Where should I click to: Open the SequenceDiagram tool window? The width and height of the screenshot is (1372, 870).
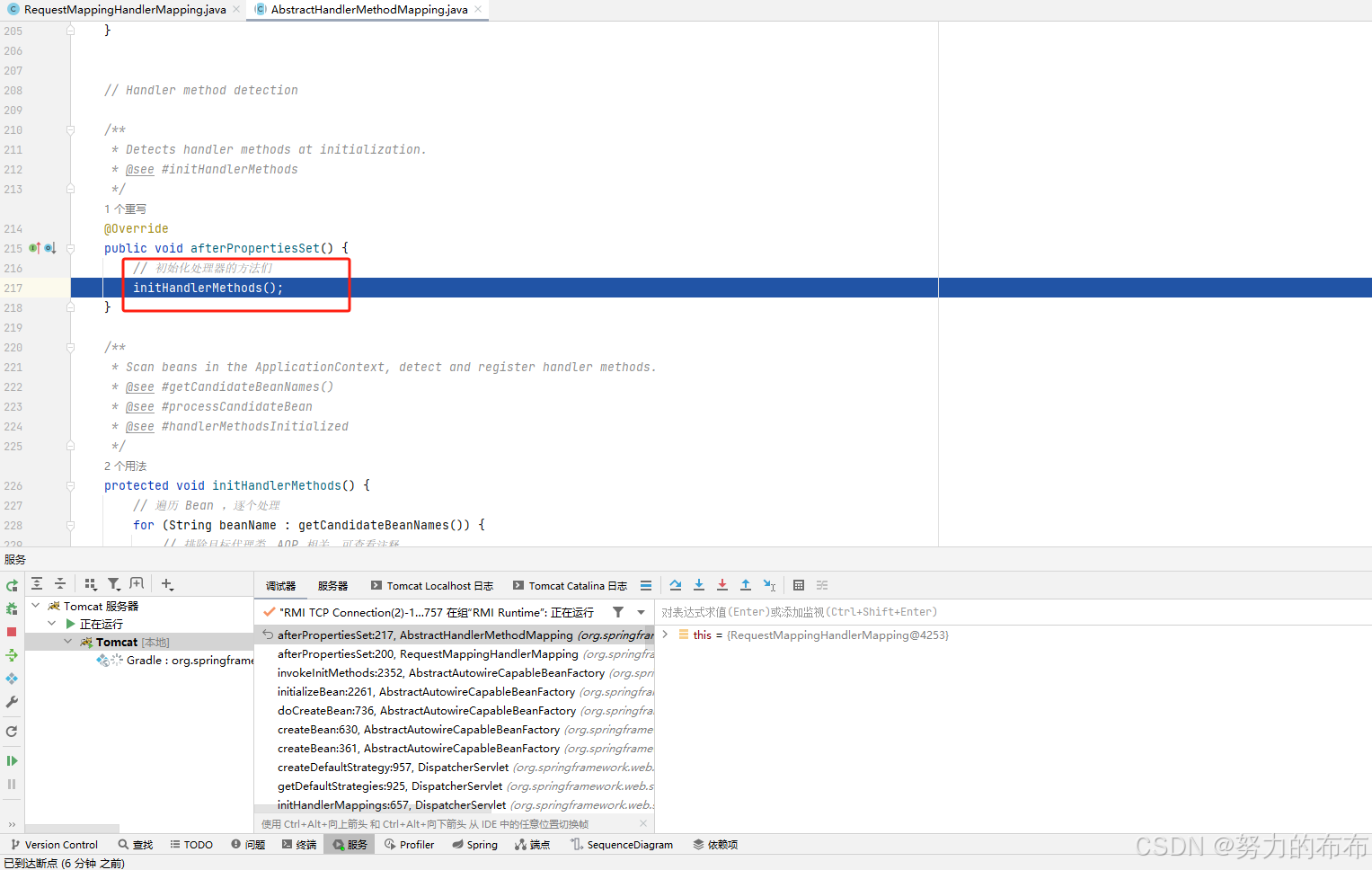click(x=622, y=845)
